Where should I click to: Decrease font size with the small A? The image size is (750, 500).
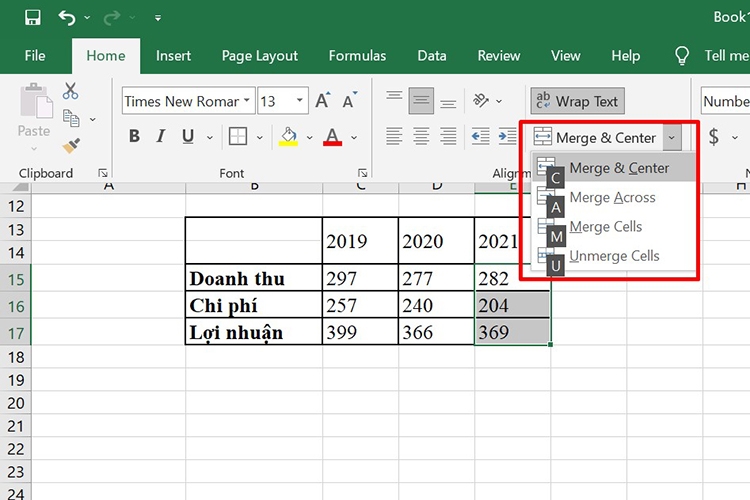pyautogui.click(x=350, y=100)
